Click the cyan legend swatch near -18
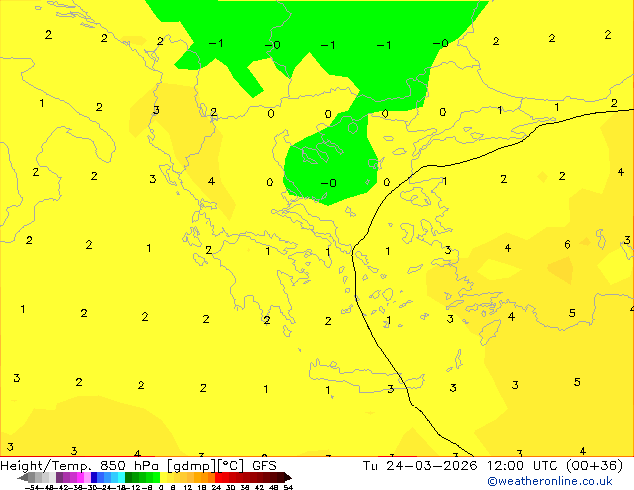Screen dimensions: 634x490 coord(122,477)
